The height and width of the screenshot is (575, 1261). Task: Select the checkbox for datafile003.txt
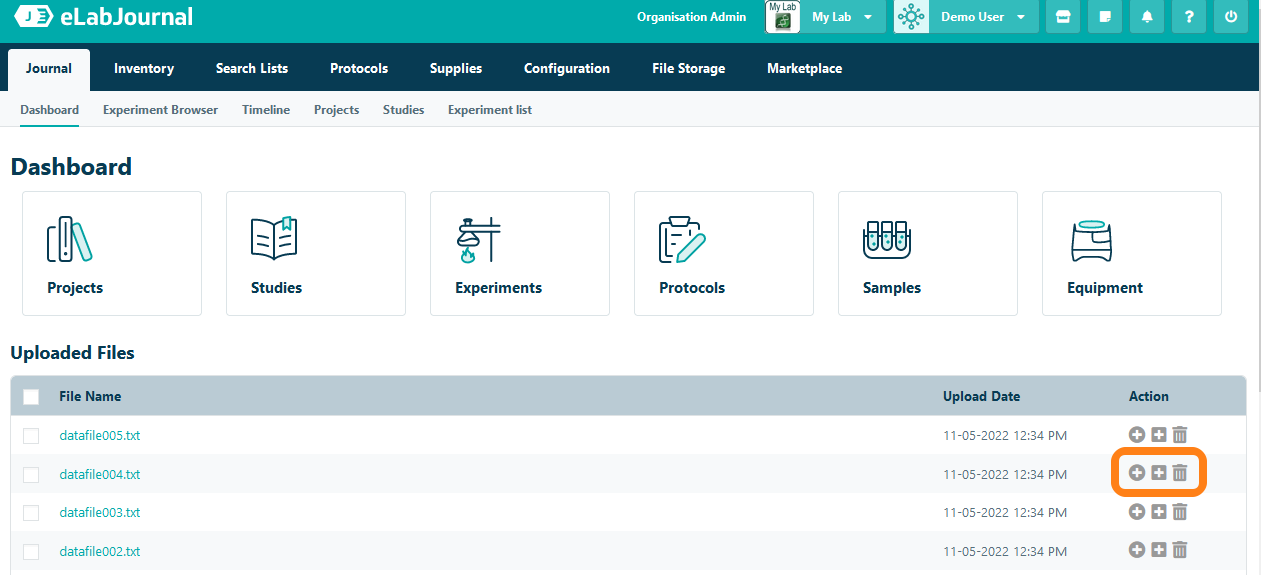tap(31, 513)
